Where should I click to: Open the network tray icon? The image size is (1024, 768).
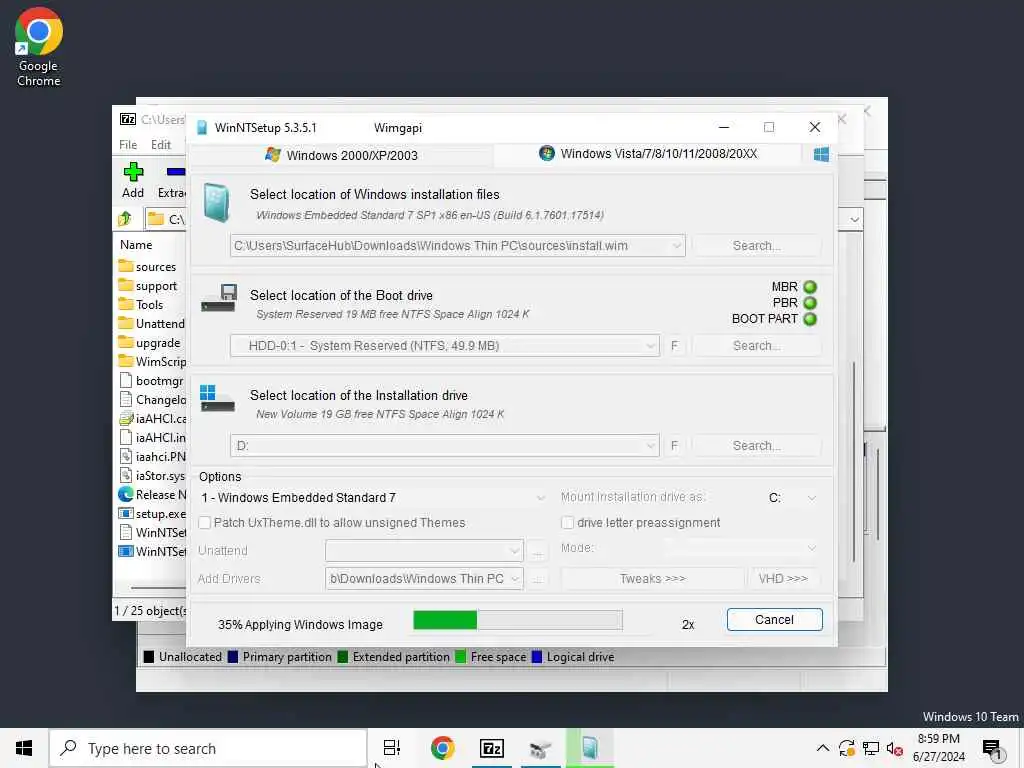click(871, 748)
